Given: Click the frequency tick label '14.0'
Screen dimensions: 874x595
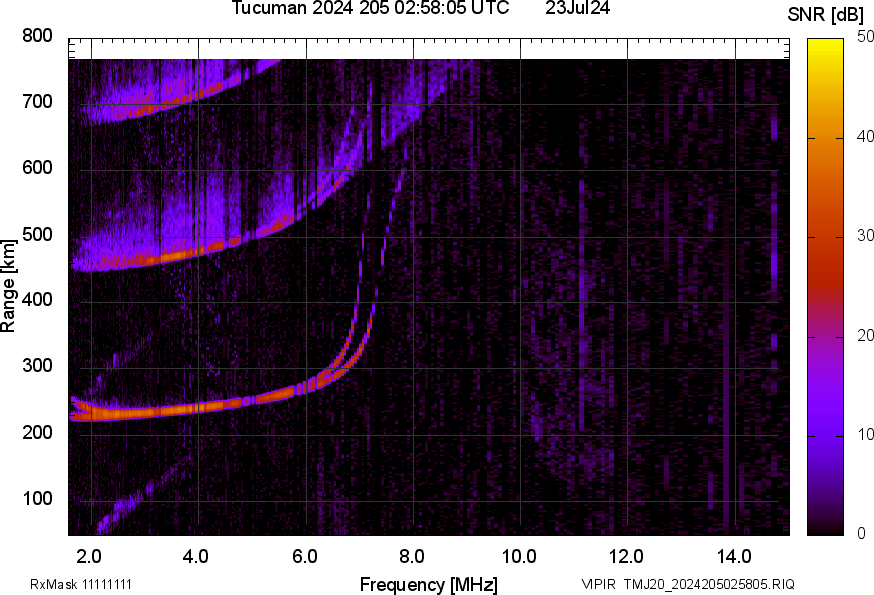Looking at the screenshot, I should click(x=734, y=557).
